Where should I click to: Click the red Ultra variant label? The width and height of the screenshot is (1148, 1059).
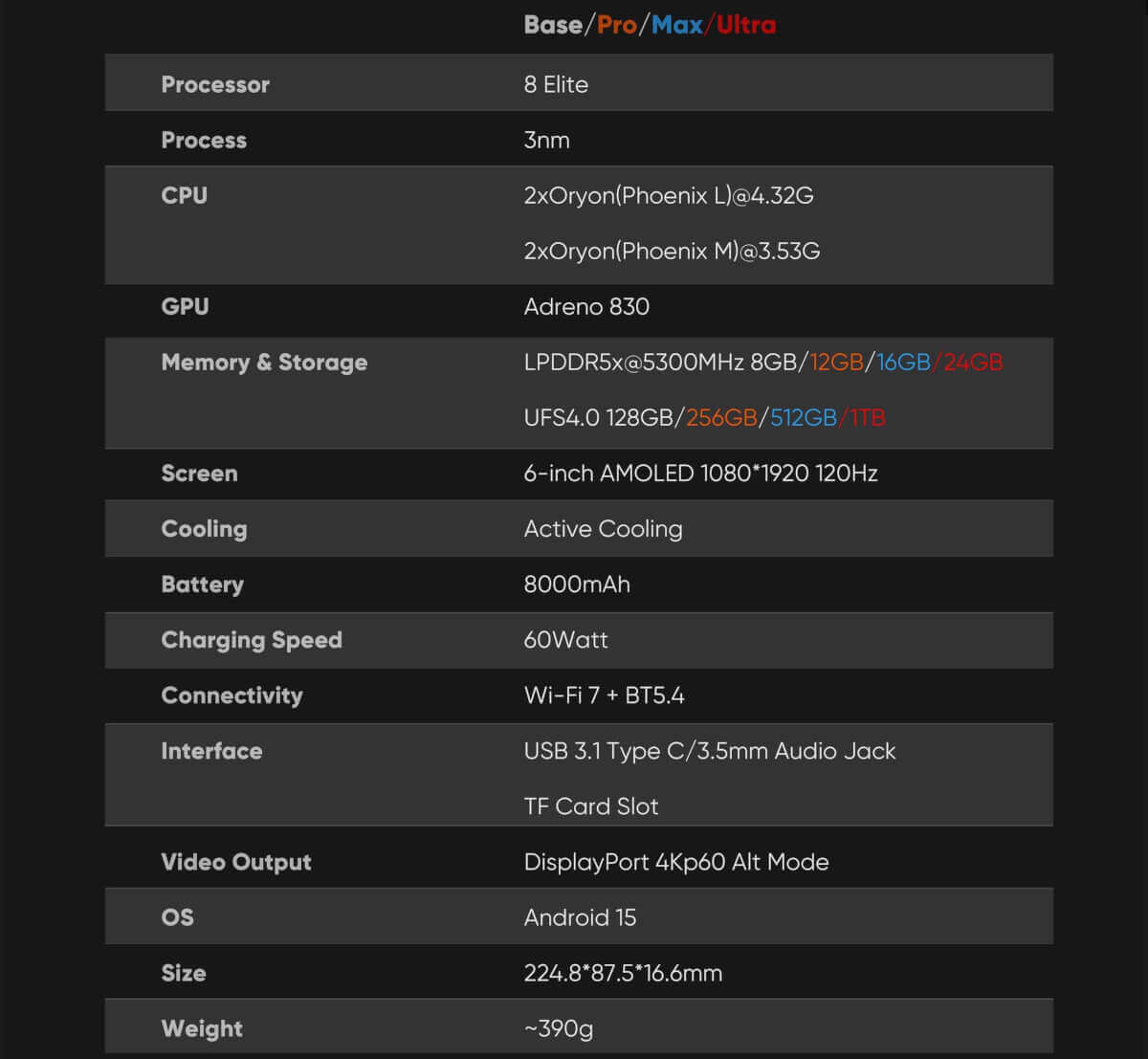746,25
